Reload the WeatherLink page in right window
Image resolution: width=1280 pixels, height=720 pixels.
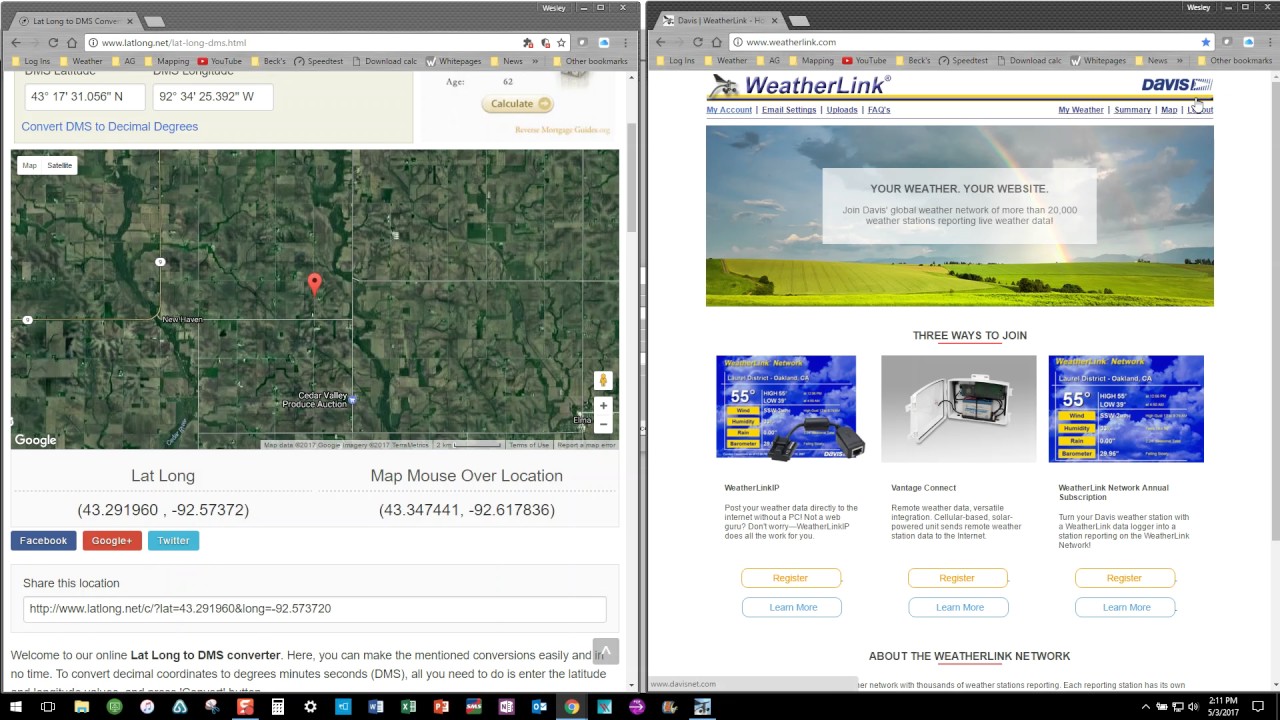[698, 42]
